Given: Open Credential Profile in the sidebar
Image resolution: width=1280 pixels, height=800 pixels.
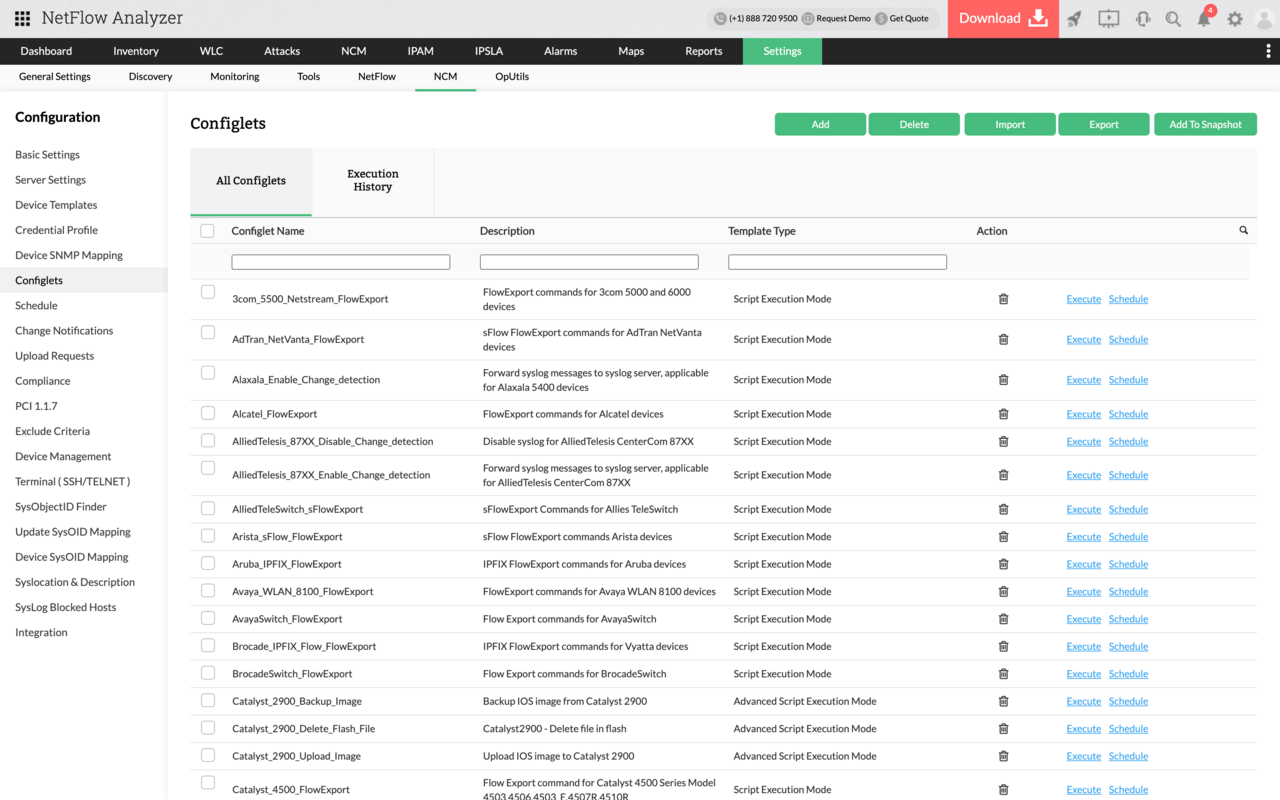Looking at the screenshot, I should [x=56, y=230].
